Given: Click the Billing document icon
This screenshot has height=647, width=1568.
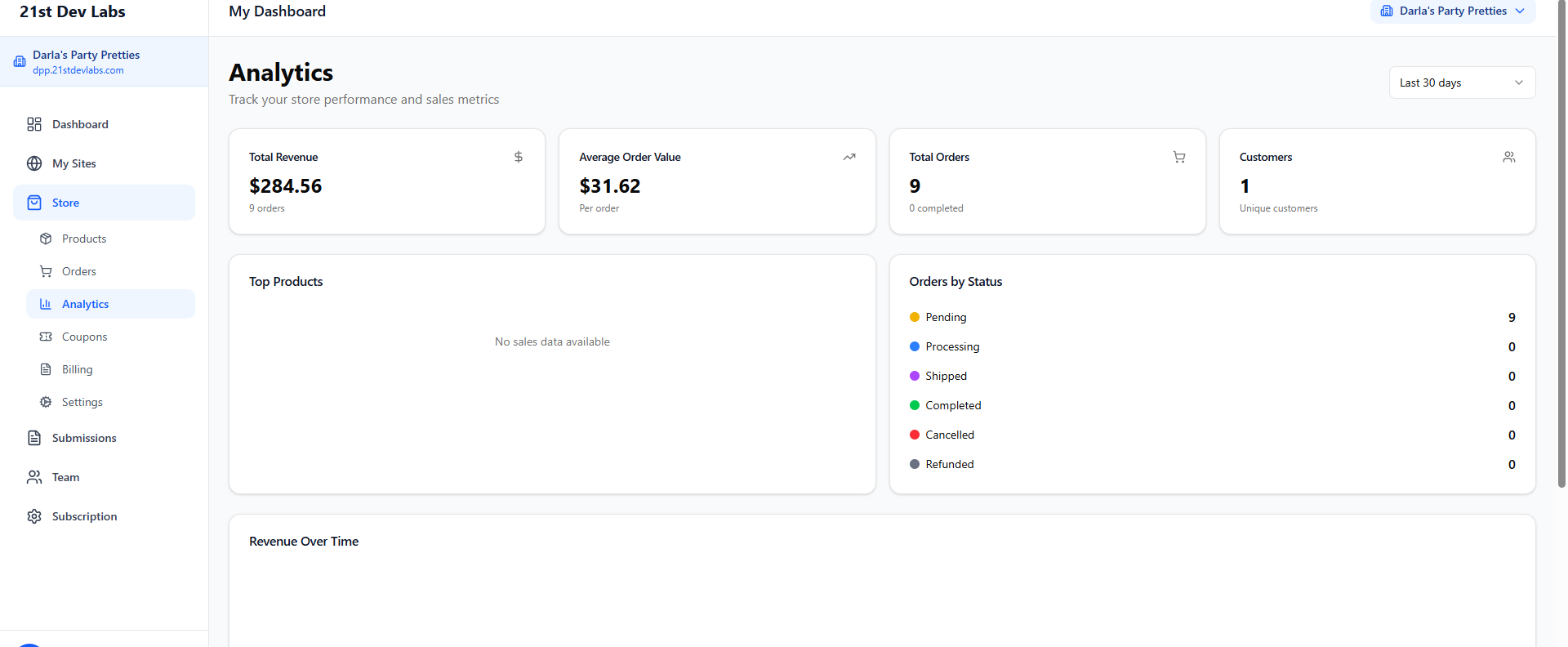Looking at the screenshot, I should 46,369.
